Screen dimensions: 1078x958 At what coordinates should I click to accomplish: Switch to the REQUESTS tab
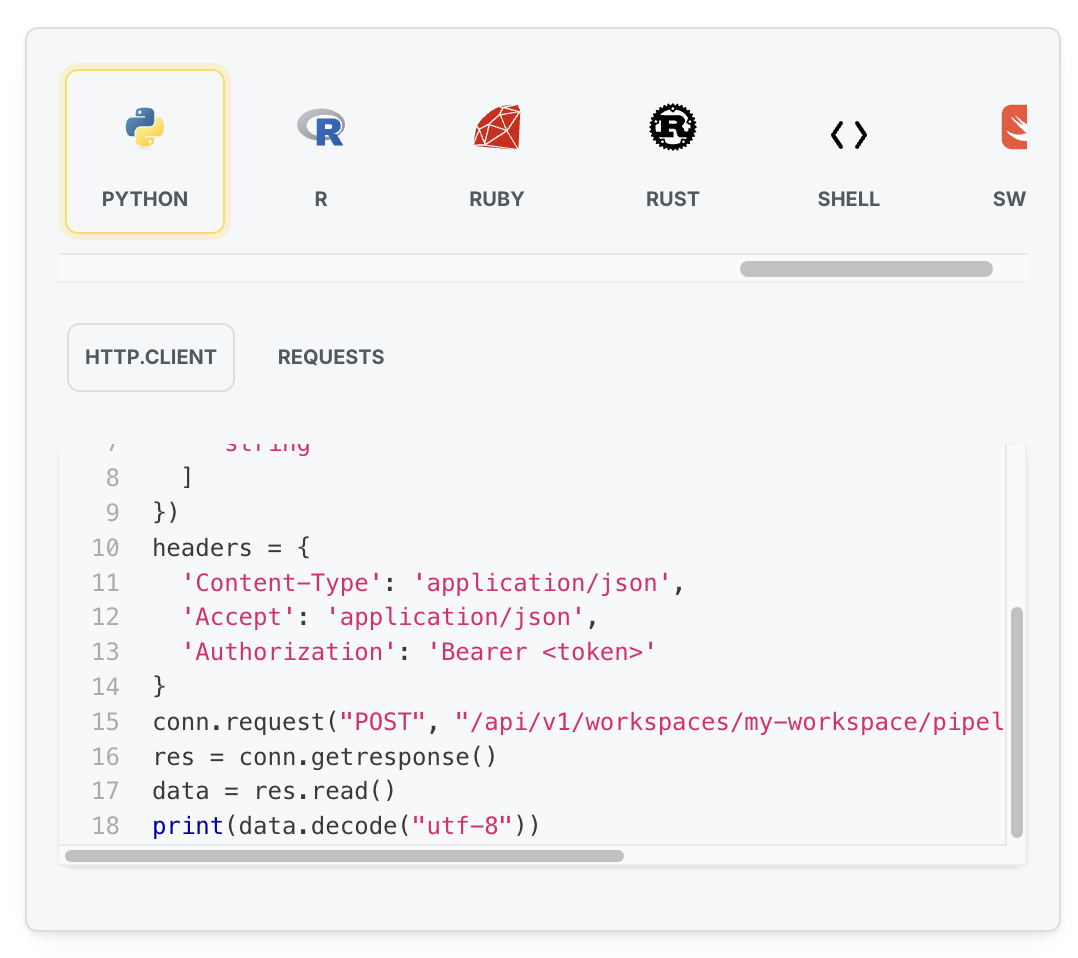click(331, 357)
